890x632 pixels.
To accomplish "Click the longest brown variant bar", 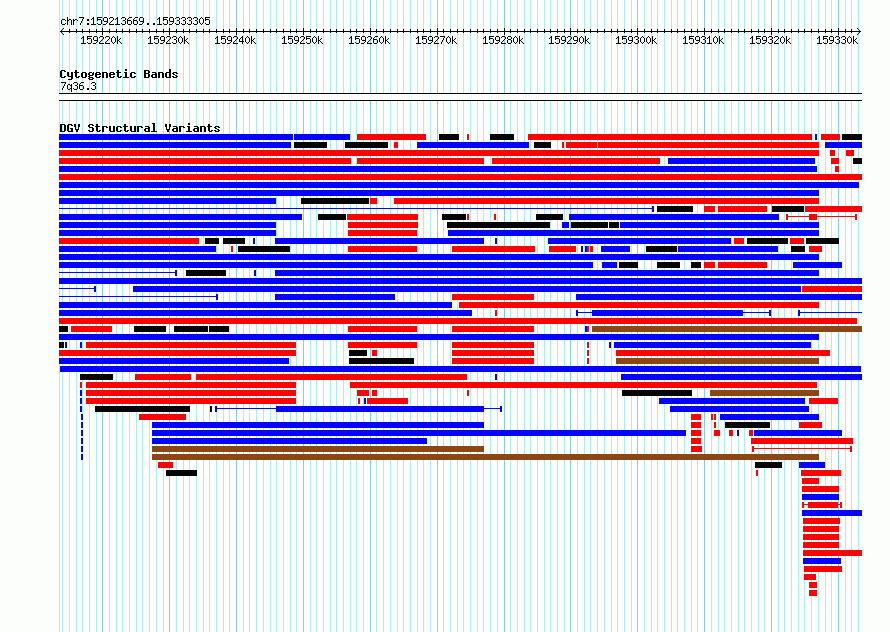I will click(485, 457).
